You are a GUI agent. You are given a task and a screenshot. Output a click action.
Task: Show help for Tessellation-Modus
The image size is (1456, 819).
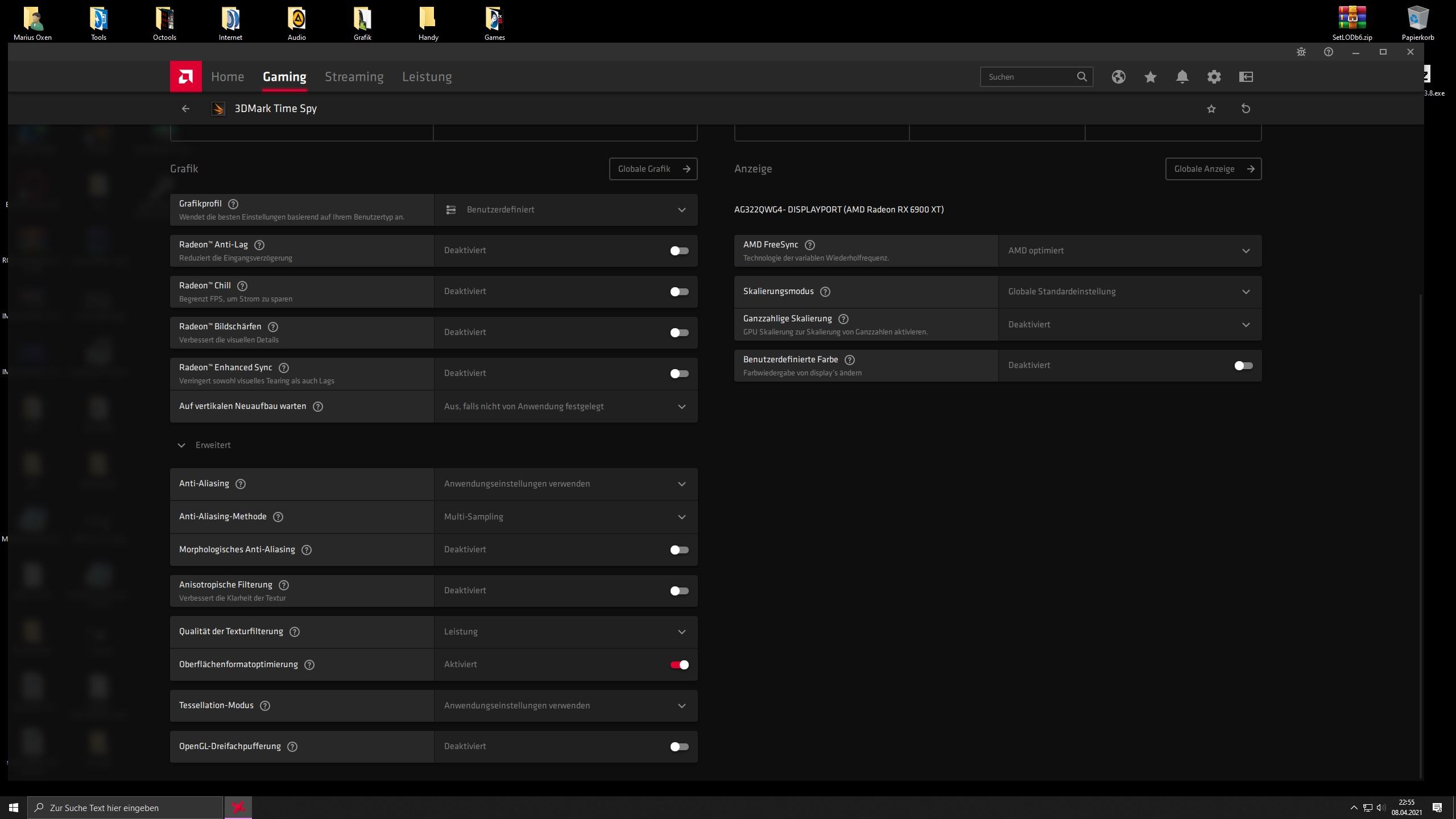click(x=264, y=705)
